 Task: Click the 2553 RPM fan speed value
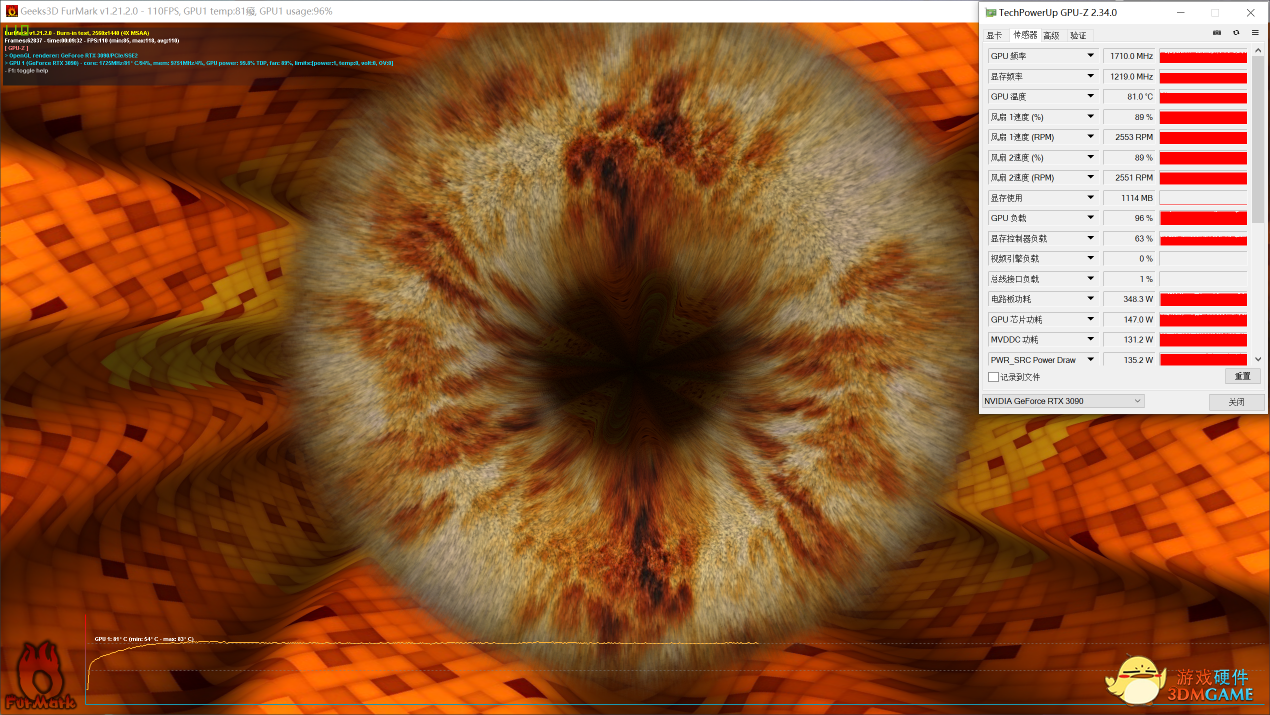click(x=1129, y=137)
